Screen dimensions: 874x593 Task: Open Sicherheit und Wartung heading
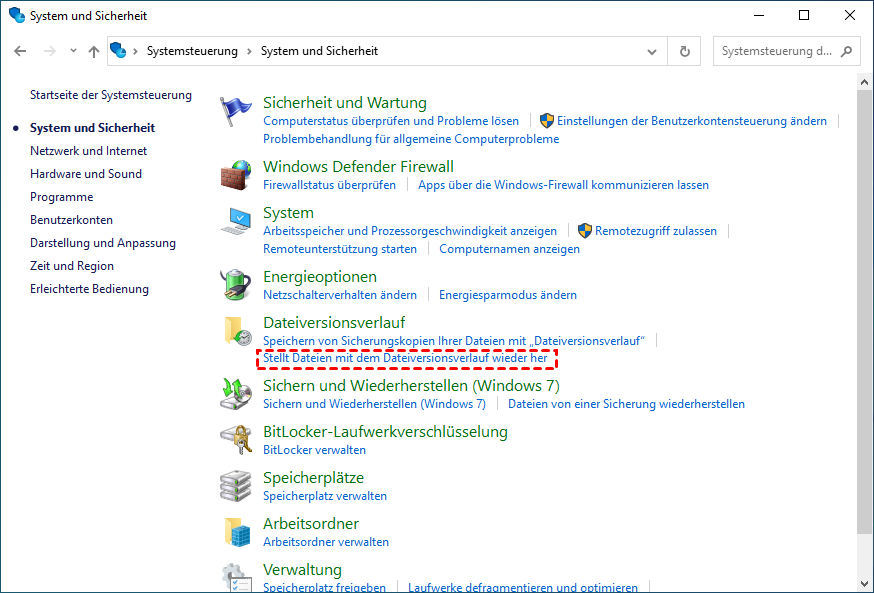point(345,103)
